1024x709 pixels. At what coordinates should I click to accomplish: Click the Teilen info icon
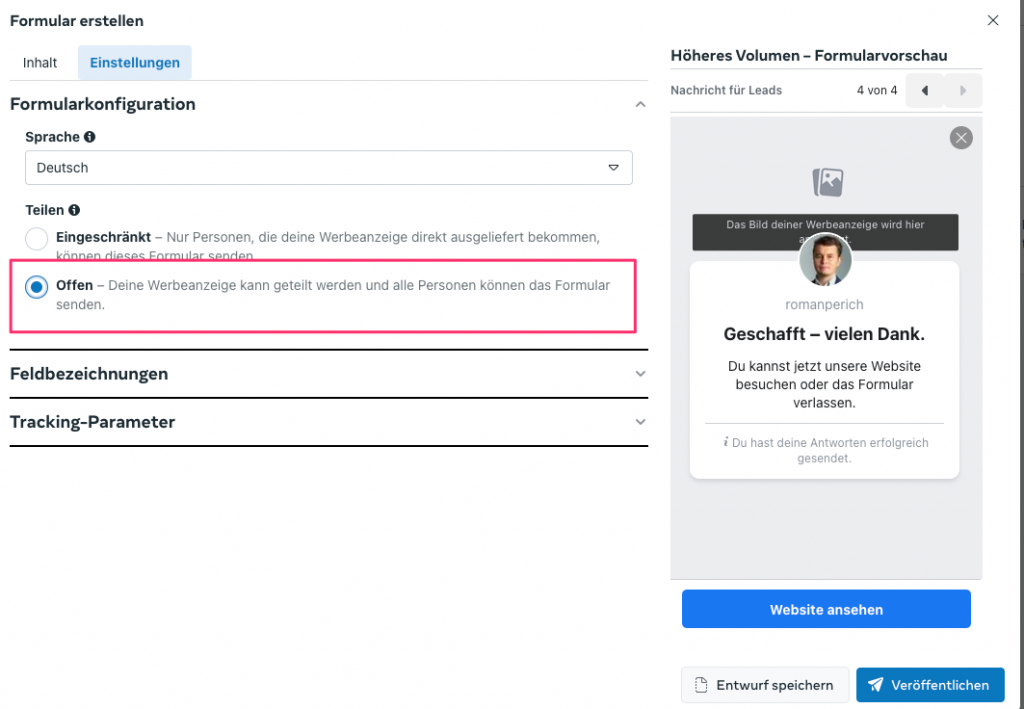click(x=73, y=210)
